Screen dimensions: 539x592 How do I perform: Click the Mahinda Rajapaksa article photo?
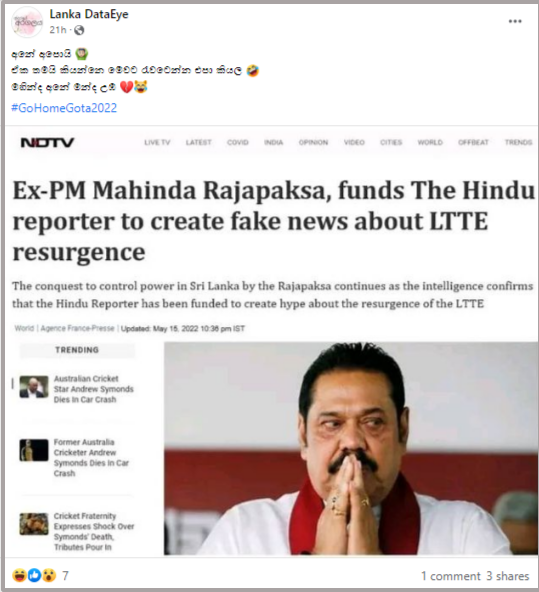(351, 448)
